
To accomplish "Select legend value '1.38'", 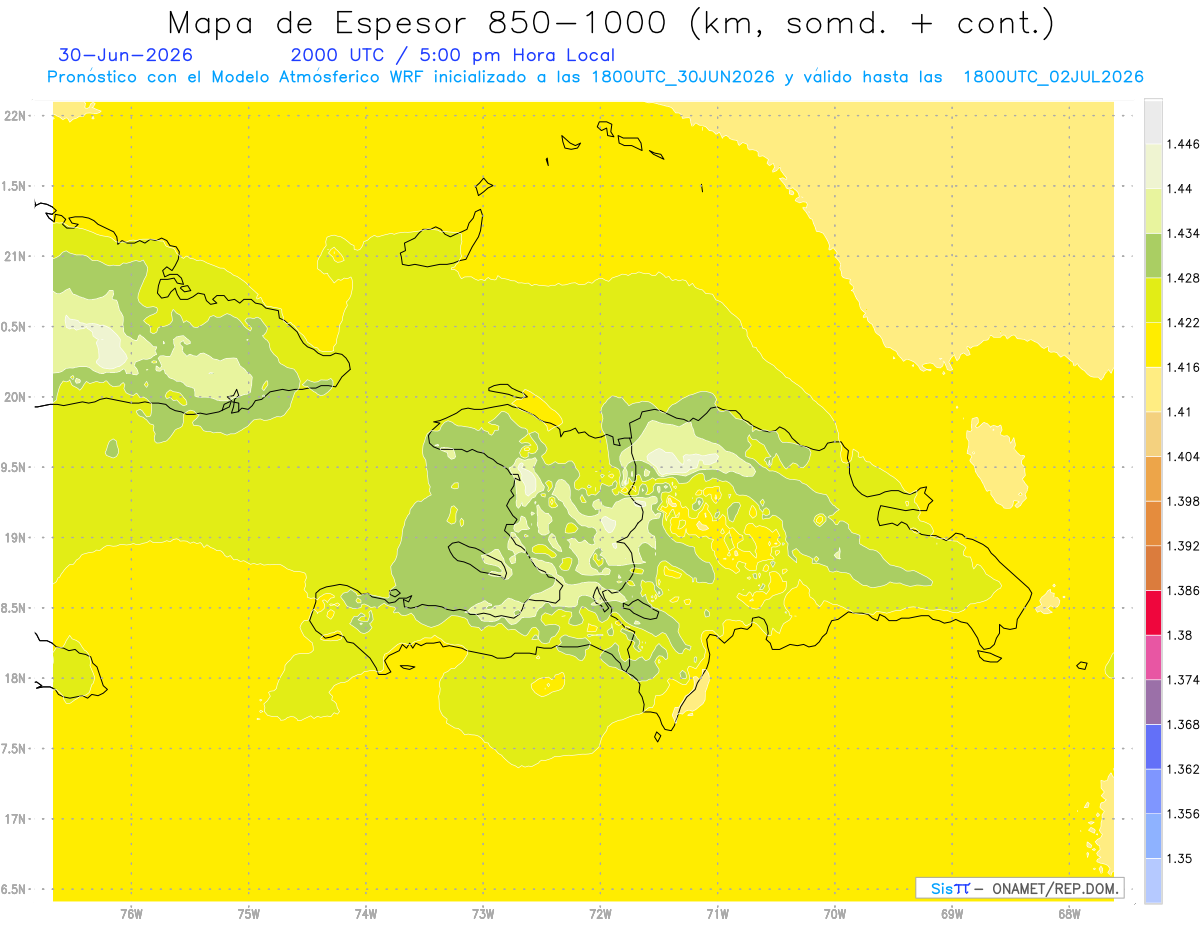I will 1180,635.
